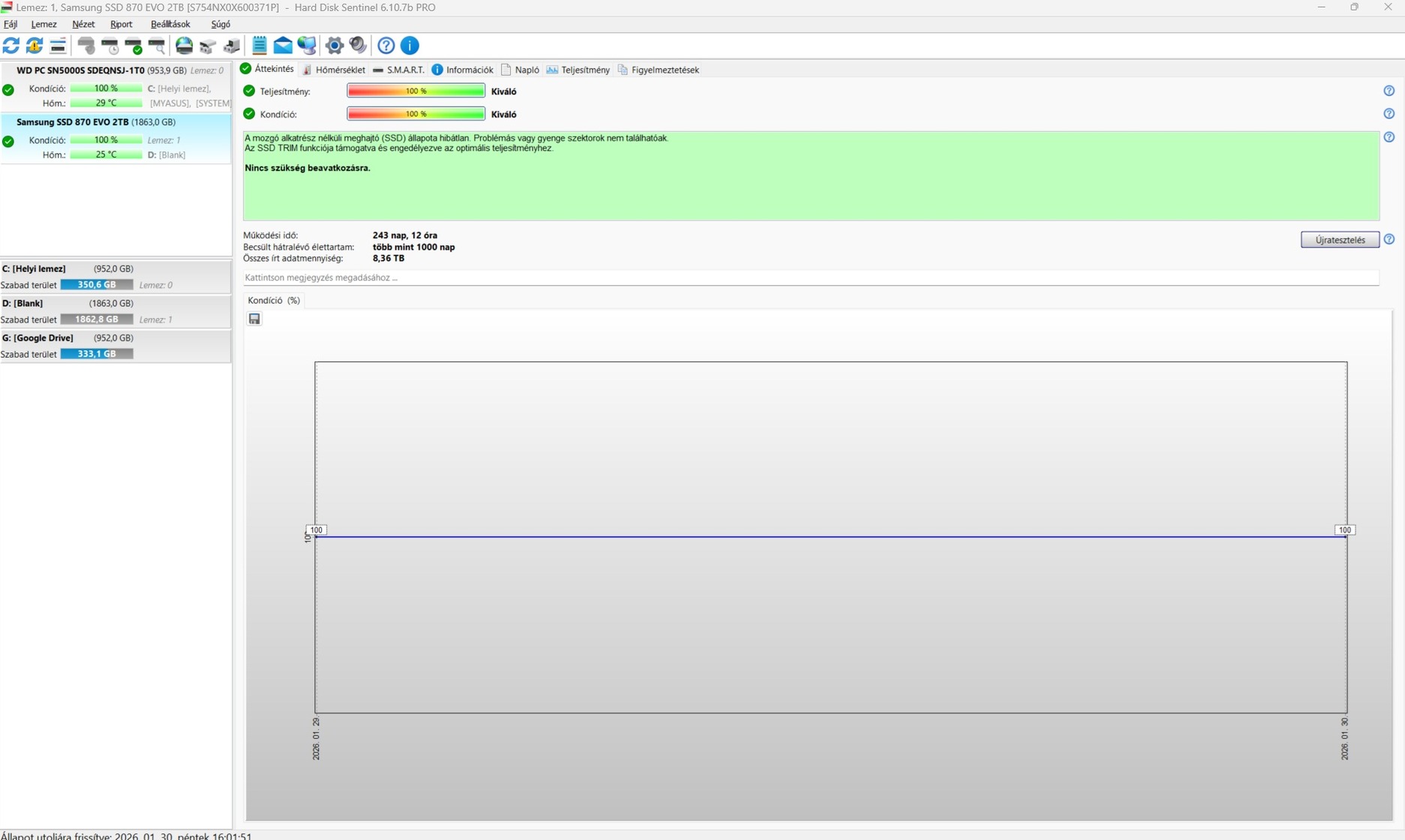
Task: Click the help icon beside the Kondíció bar
Action: tap(1389, 114)
